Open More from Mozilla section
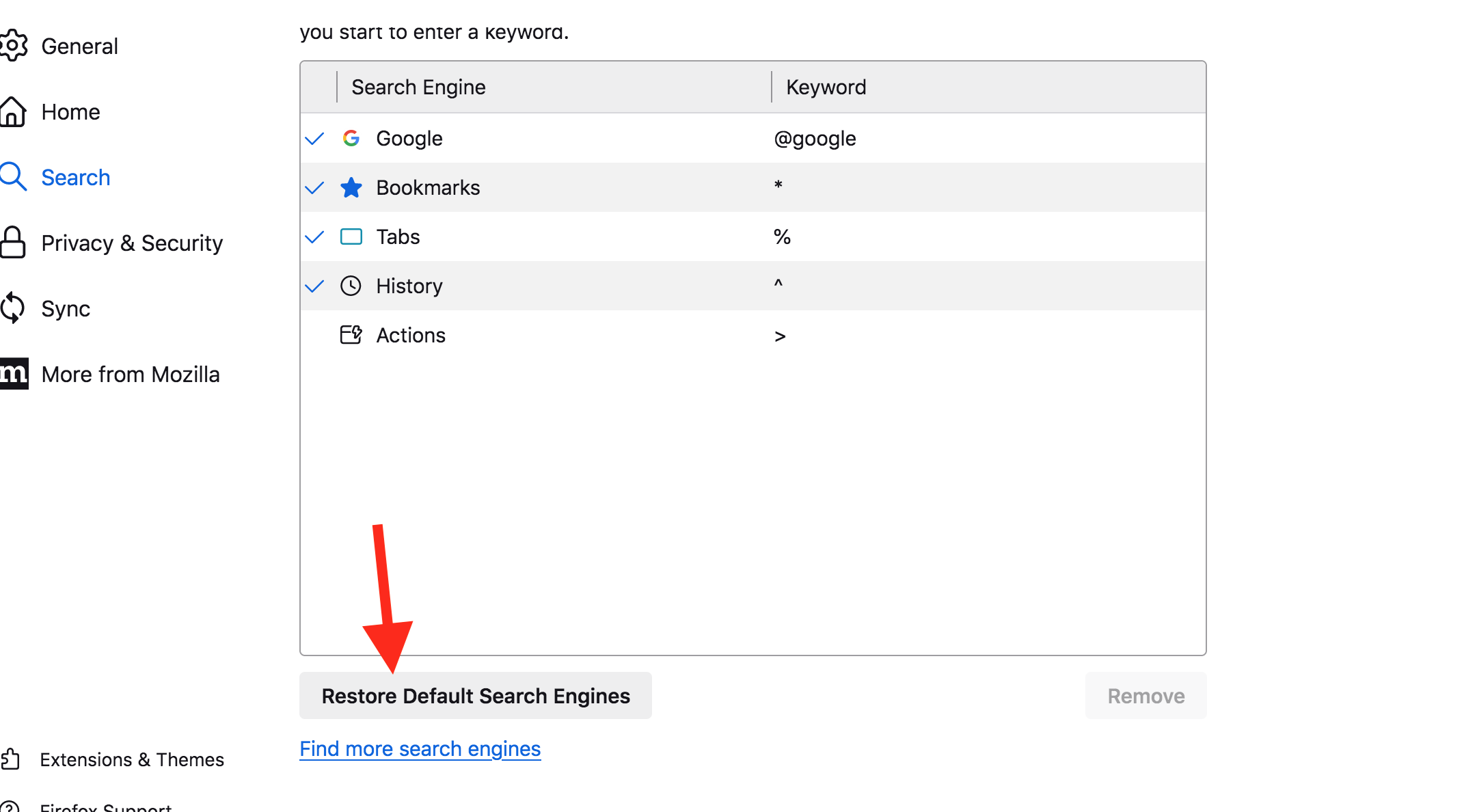The width and height of the screenshot is (1464, 812). pyautogui.click(x=130, y=374)
